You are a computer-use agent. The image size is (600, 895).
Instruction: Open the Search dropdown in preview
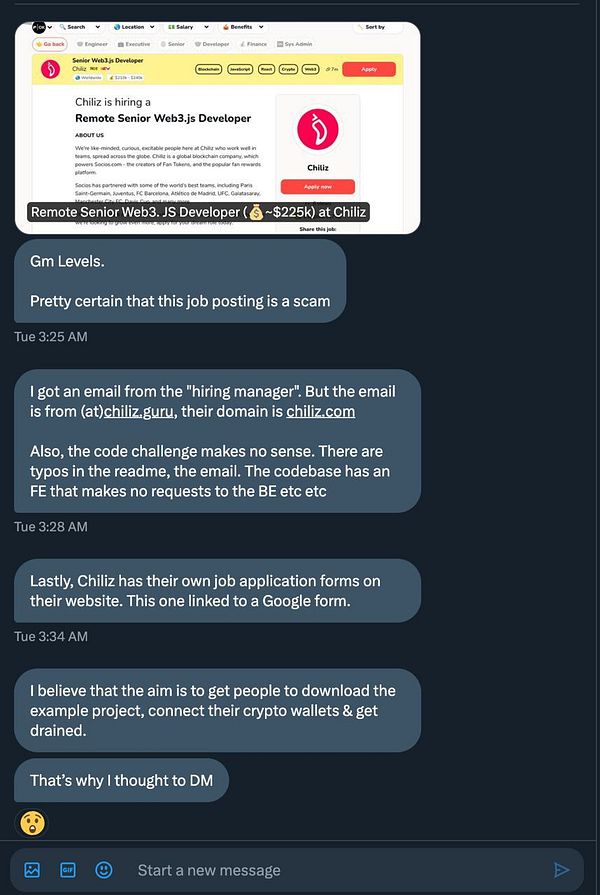(x=80, y=27)
